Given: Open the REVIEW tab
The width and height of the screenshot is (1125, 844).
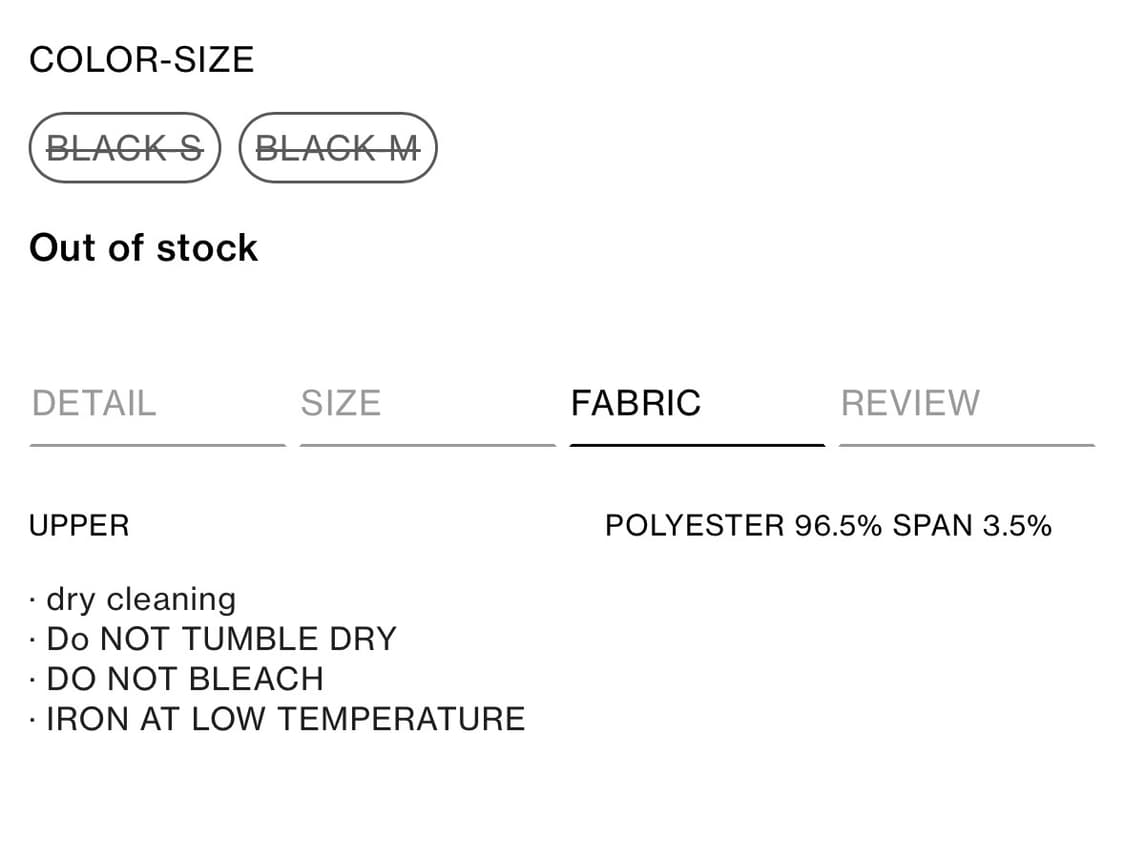Looking at the screenshot, I should pos(910,403).
